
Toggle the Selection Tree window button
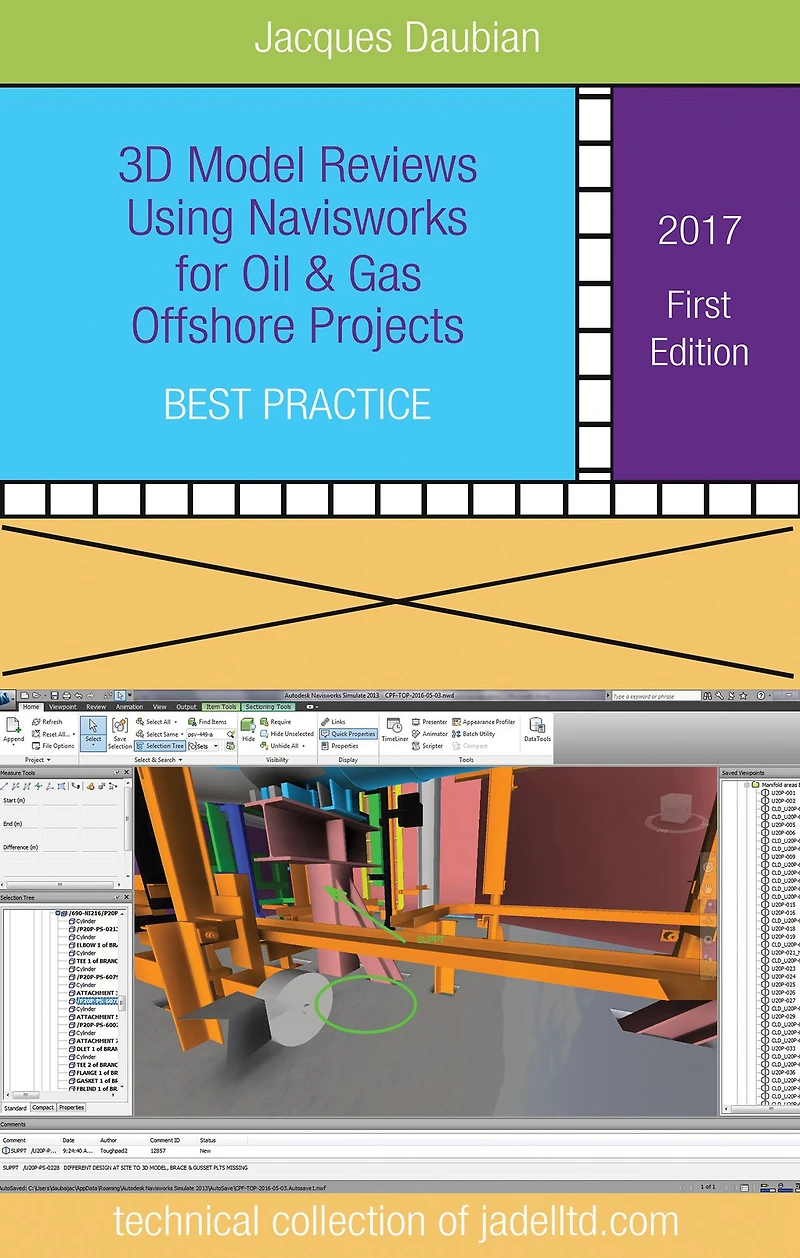(160, 745)
